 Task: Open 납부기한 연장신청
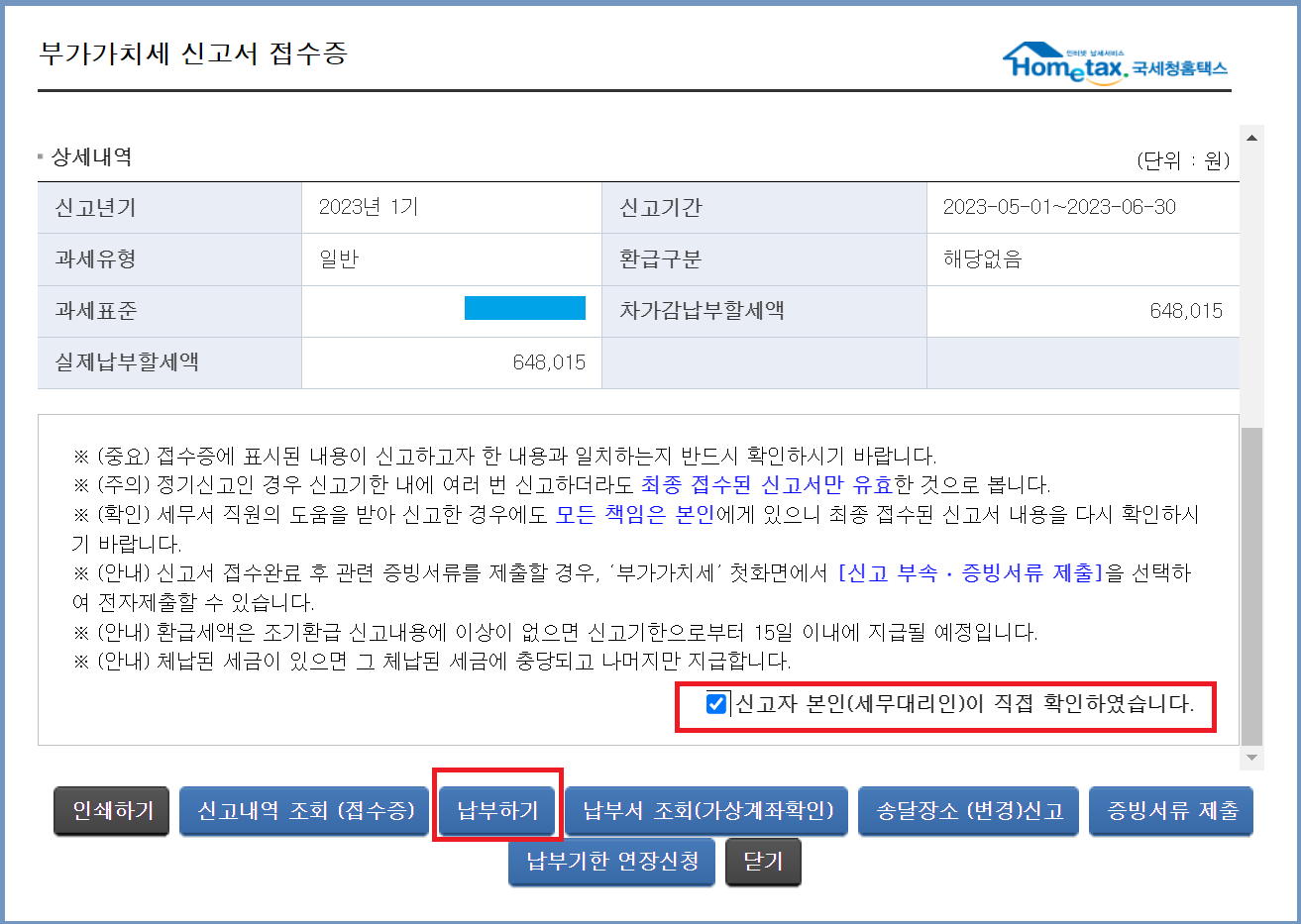click(x=612, y=862)
